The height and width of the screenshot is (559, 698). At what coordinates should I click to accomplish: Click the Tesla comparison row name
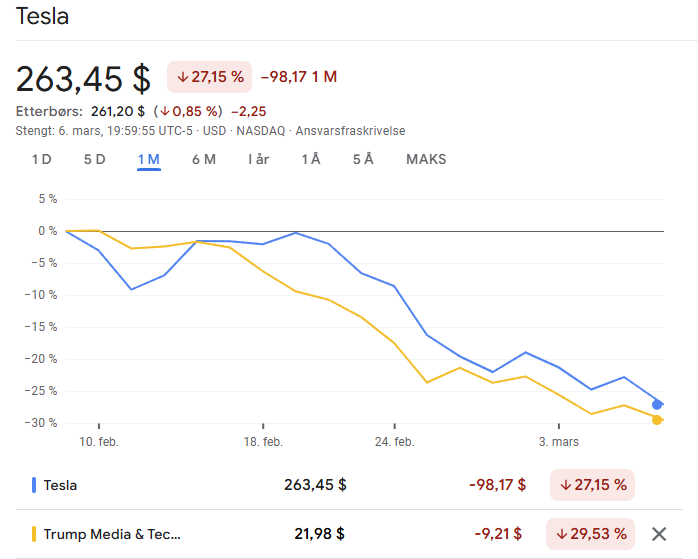tap(60, 485)
